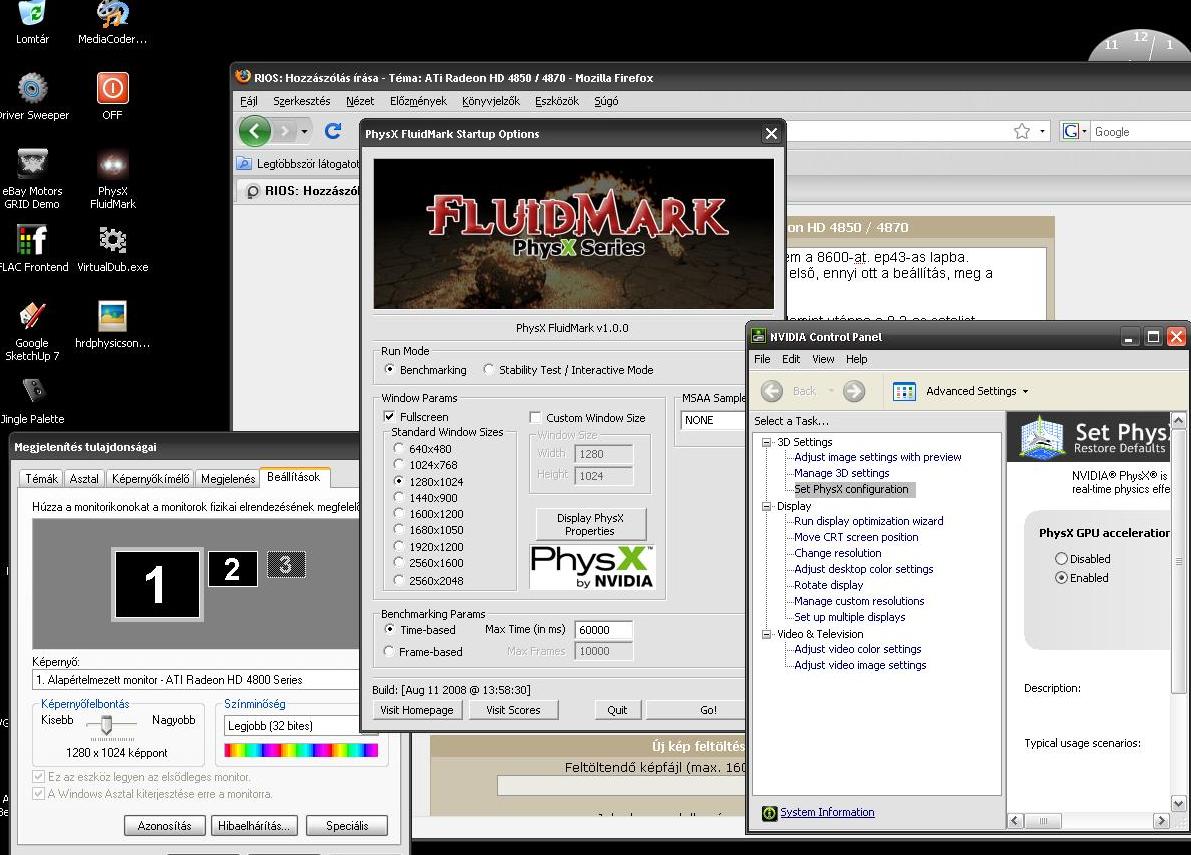Select Time-based benchmarking option

[390, 629]
